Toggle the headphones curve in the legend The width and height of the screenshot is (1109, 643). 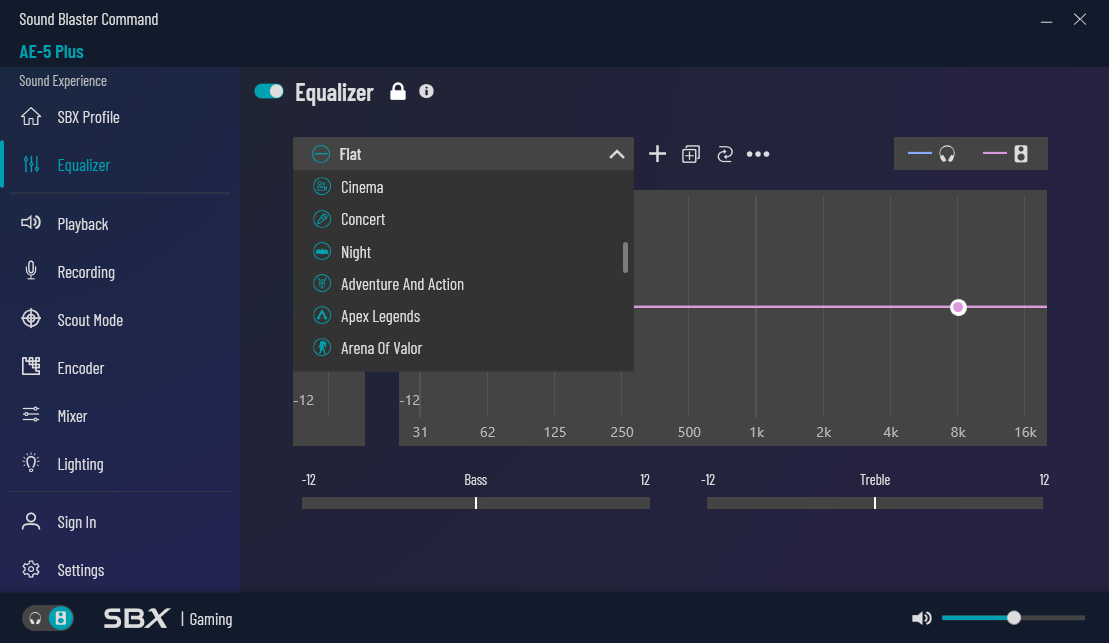[931, 153]
